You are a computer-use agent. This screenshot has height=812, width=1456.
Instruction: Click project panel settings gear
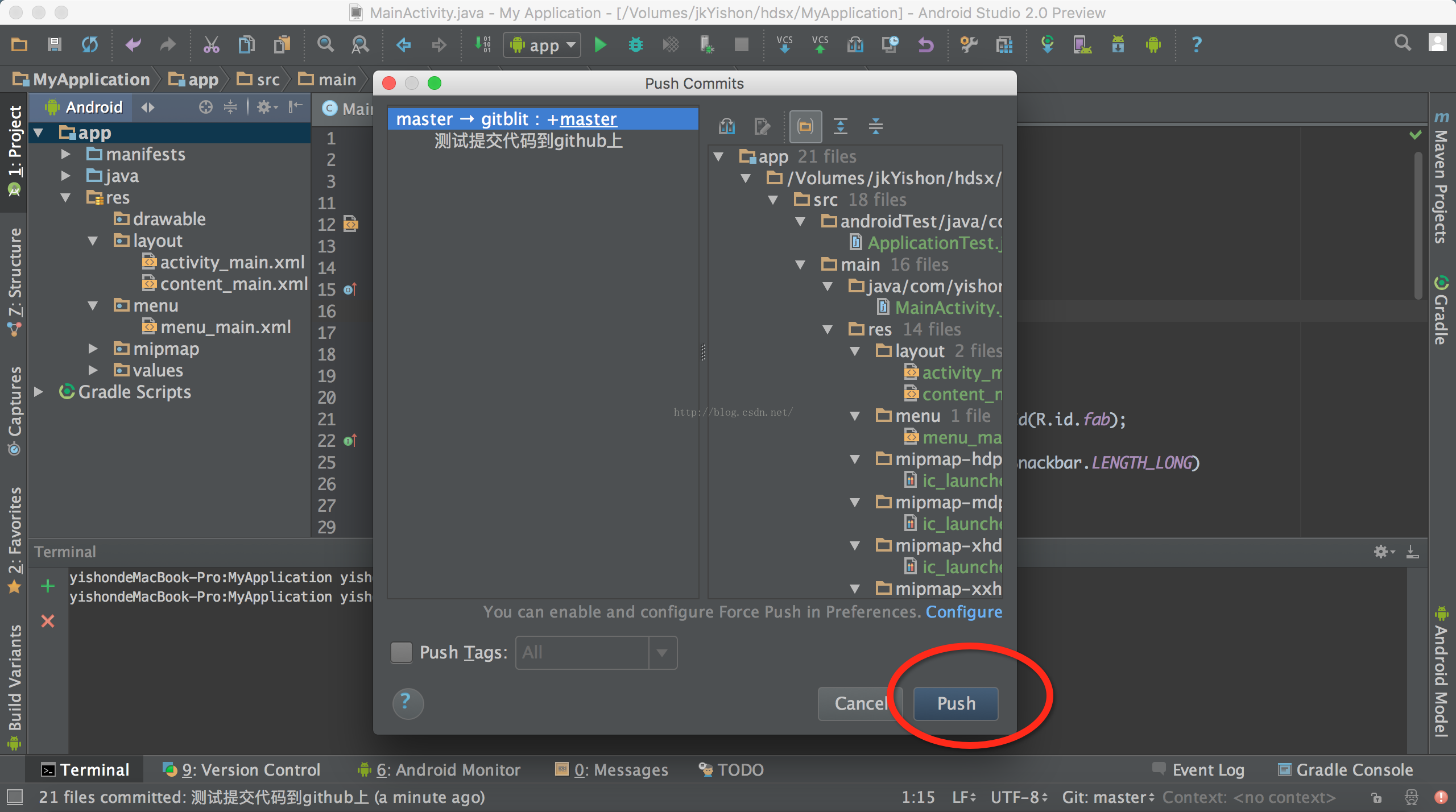266,107
